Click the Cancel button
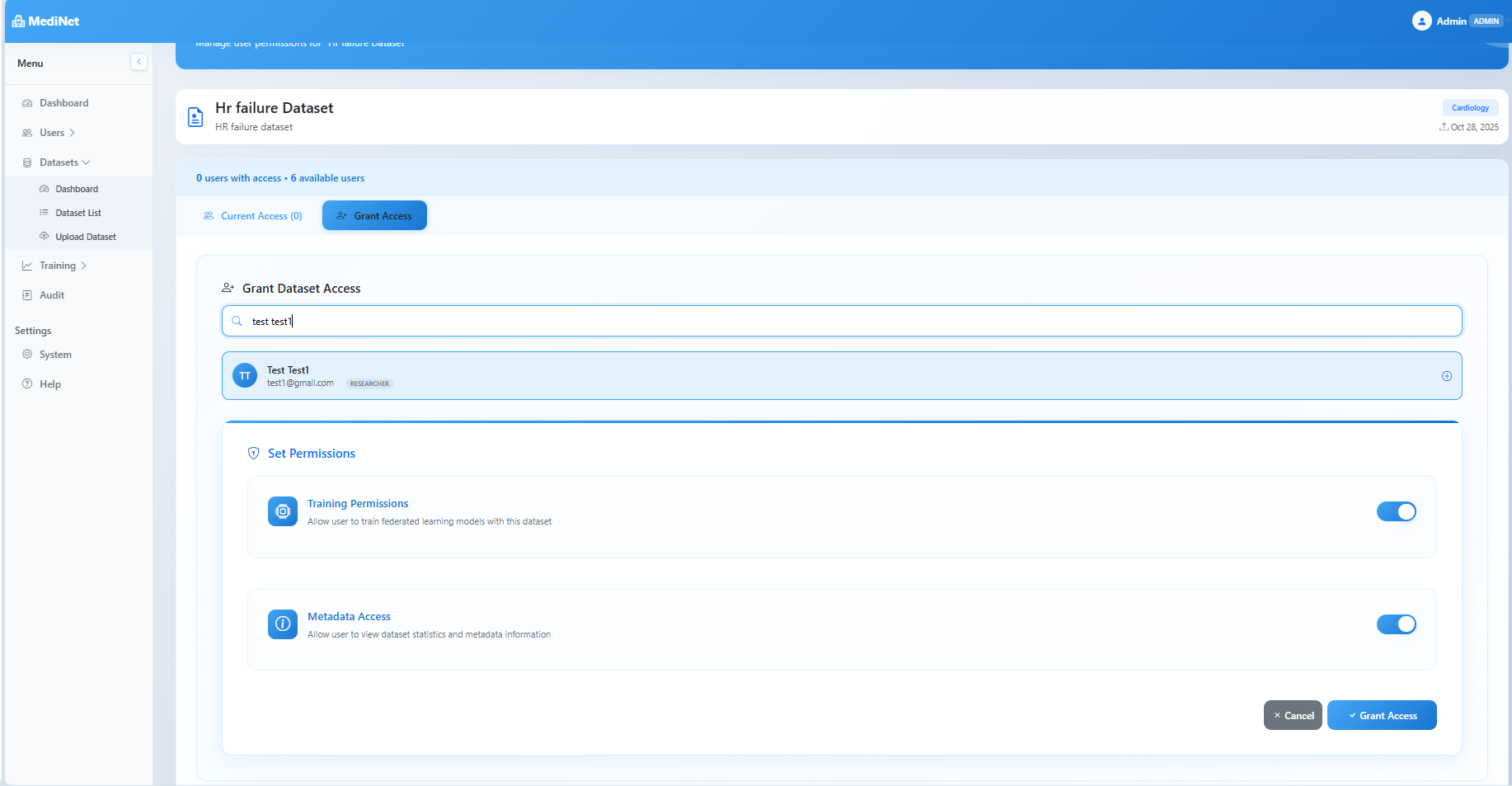Image resolution: width=1512 pixels, height=786 pixels. click(x=1293, y=715)
